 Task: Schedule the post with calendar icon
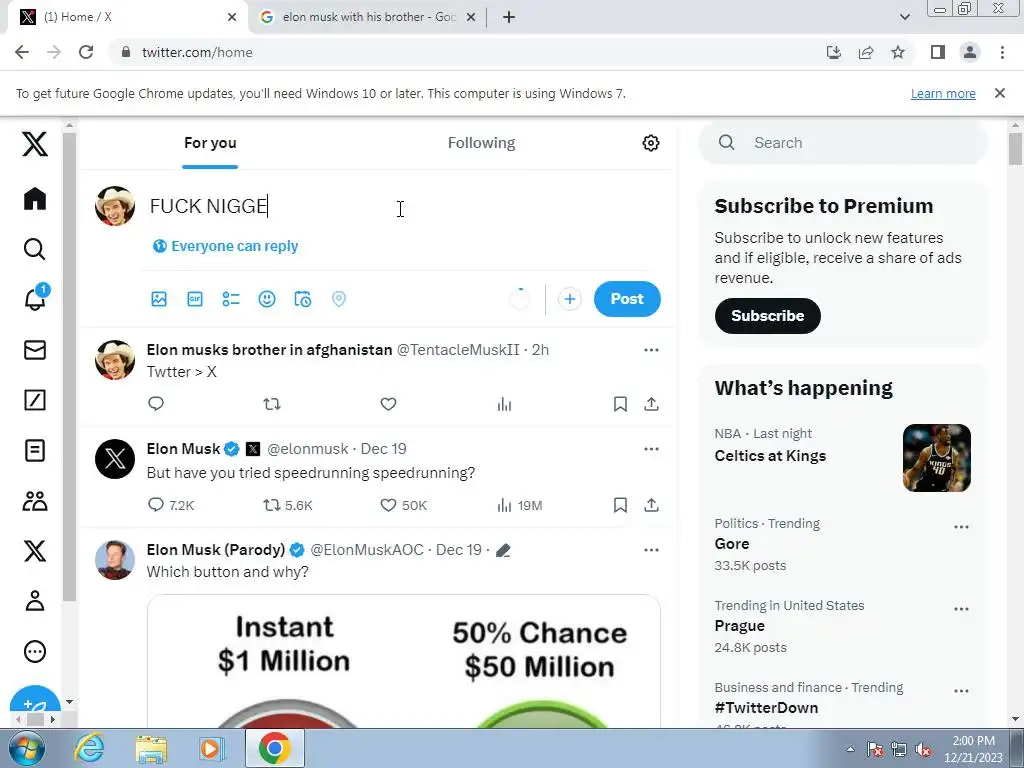click(x=303, y=299)
